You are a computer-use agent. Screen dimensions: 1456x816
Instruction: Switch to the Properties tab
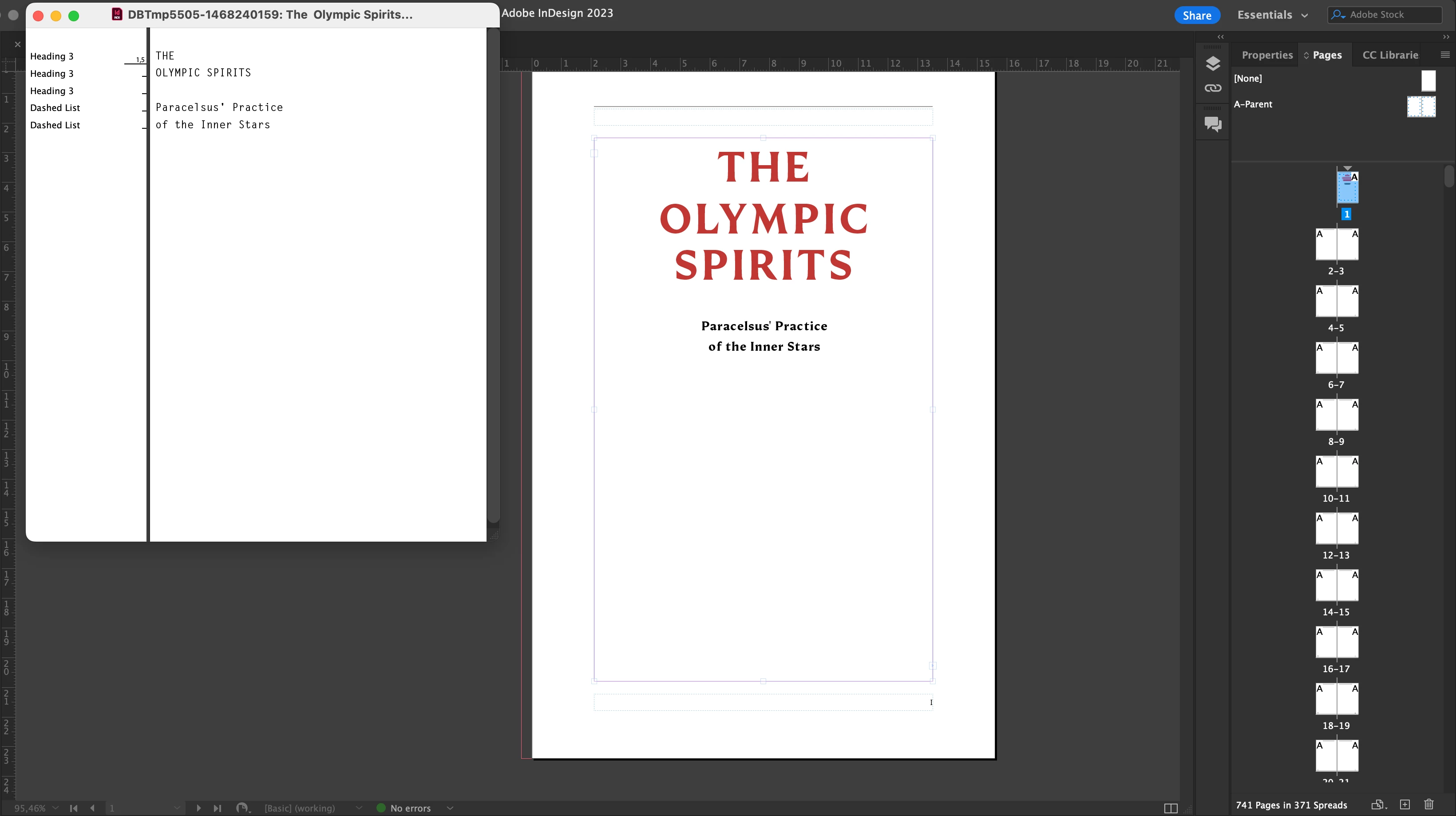(x=1266, y=55)
